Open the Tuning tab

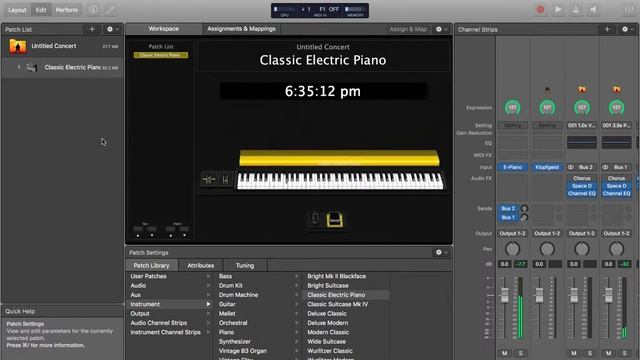[245, 265]
